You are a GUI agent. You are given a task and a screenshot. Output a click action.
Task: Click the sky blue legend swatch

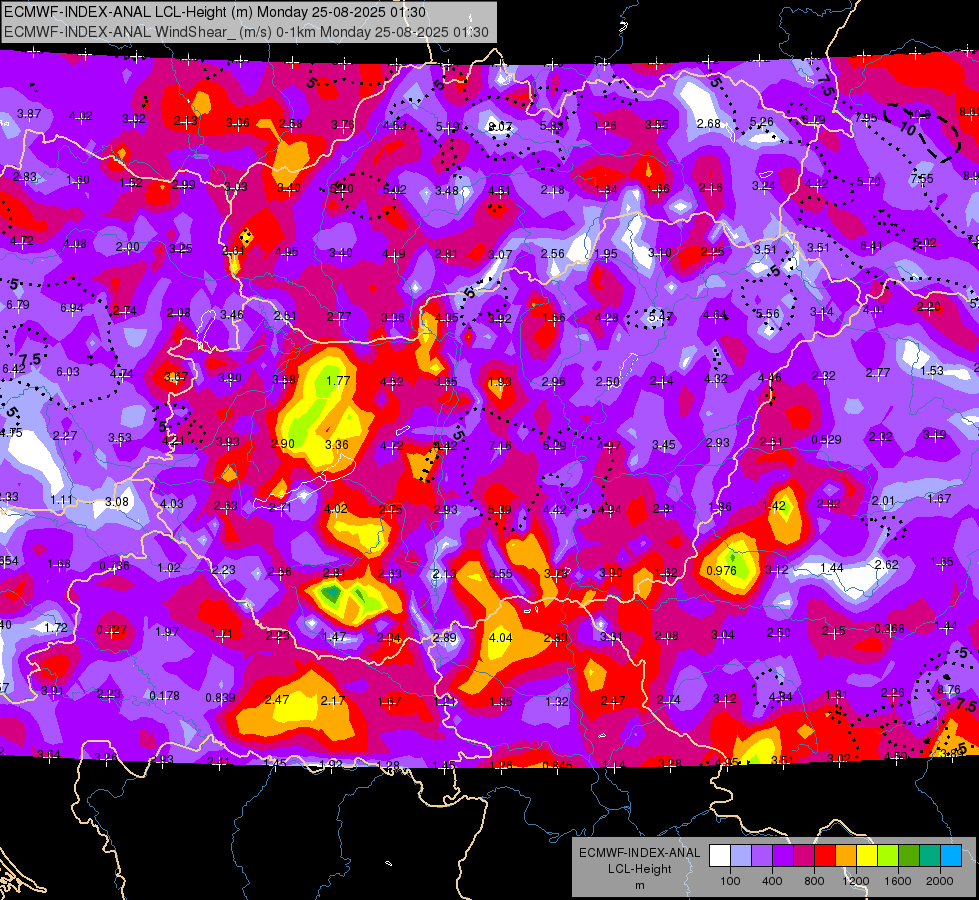pyautogui.click(x=951, y=856)
